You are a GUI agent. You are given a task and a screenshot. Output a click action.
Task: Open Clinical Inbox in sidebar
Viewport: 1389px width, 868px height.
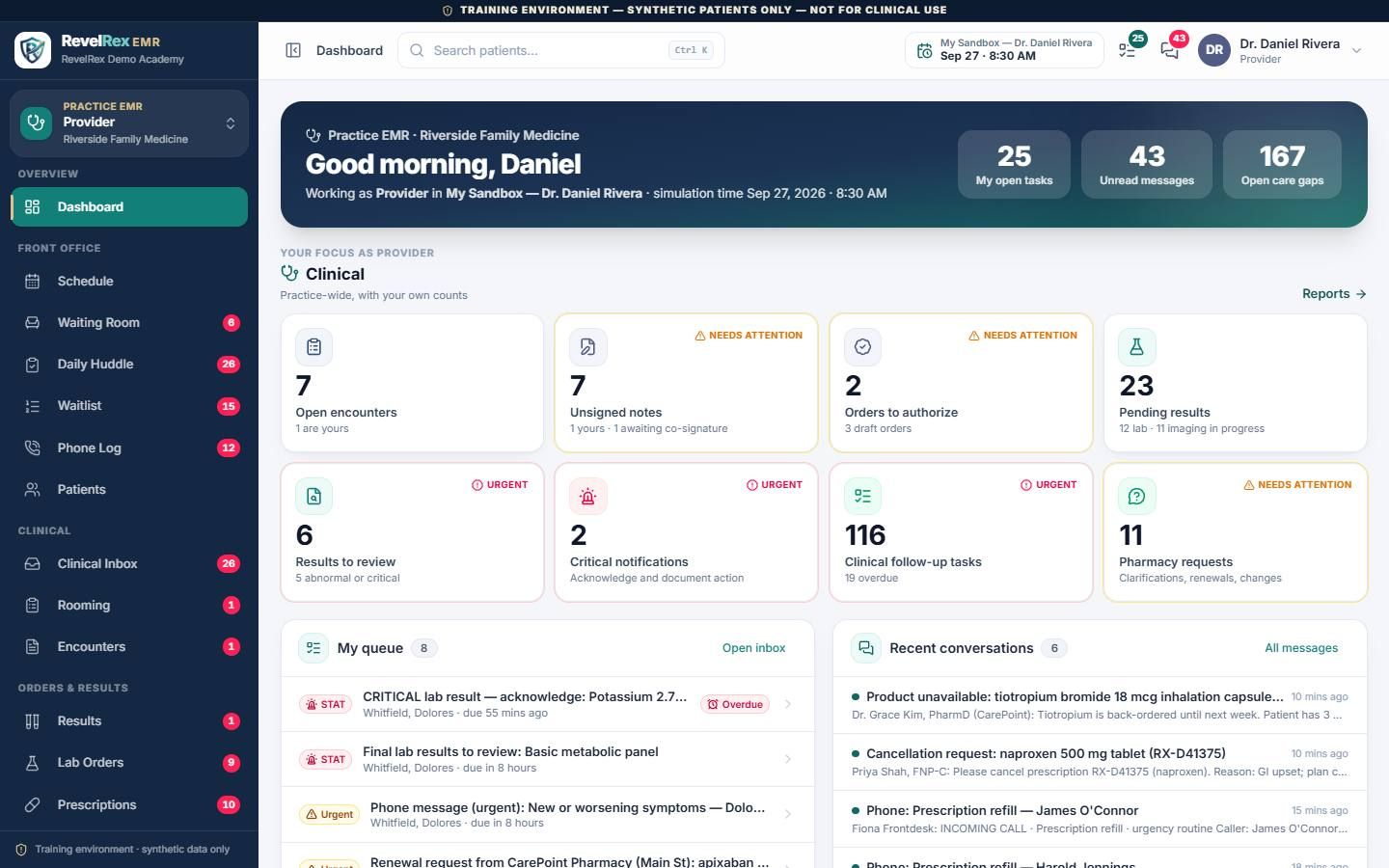pos(129,564)
